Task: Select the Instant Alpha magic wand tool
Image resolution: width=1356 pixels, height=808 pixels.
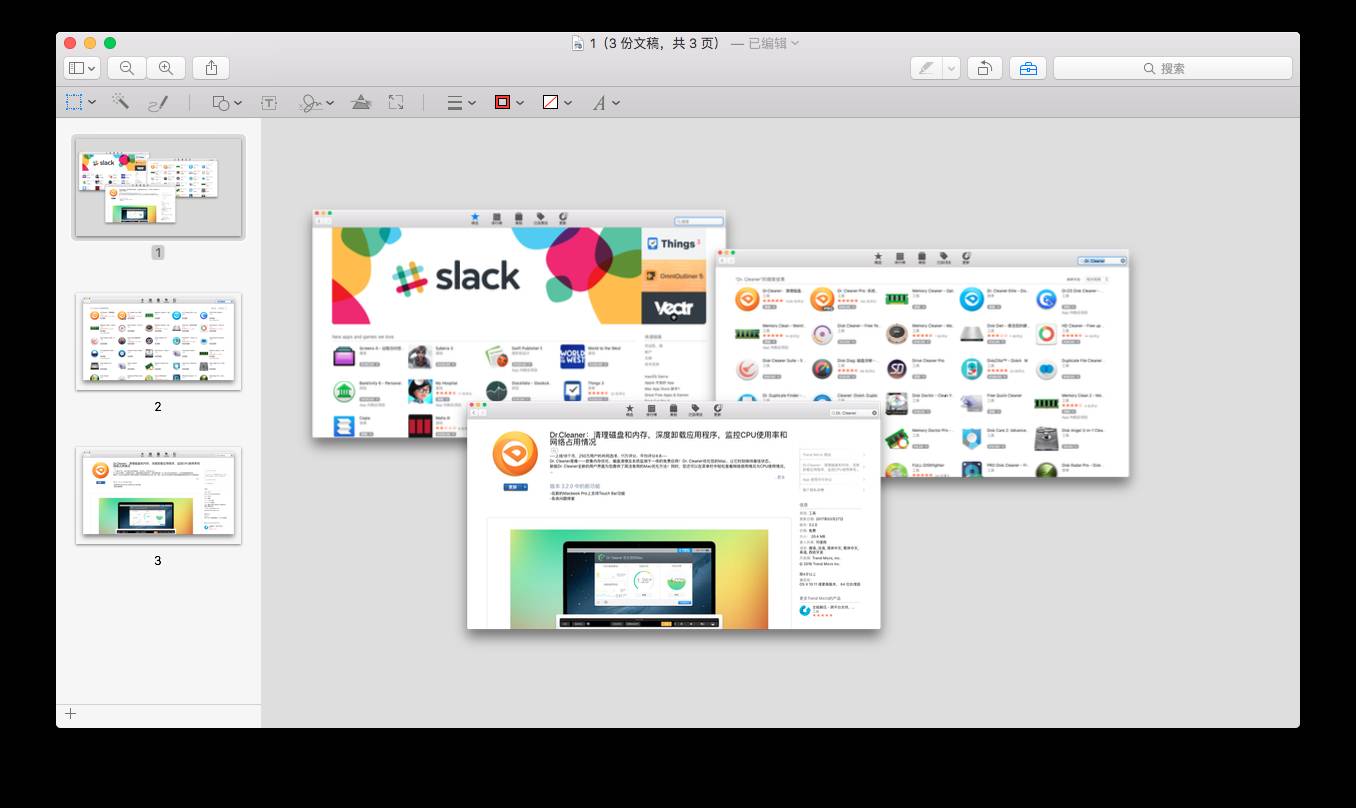Action: [121, 102]
